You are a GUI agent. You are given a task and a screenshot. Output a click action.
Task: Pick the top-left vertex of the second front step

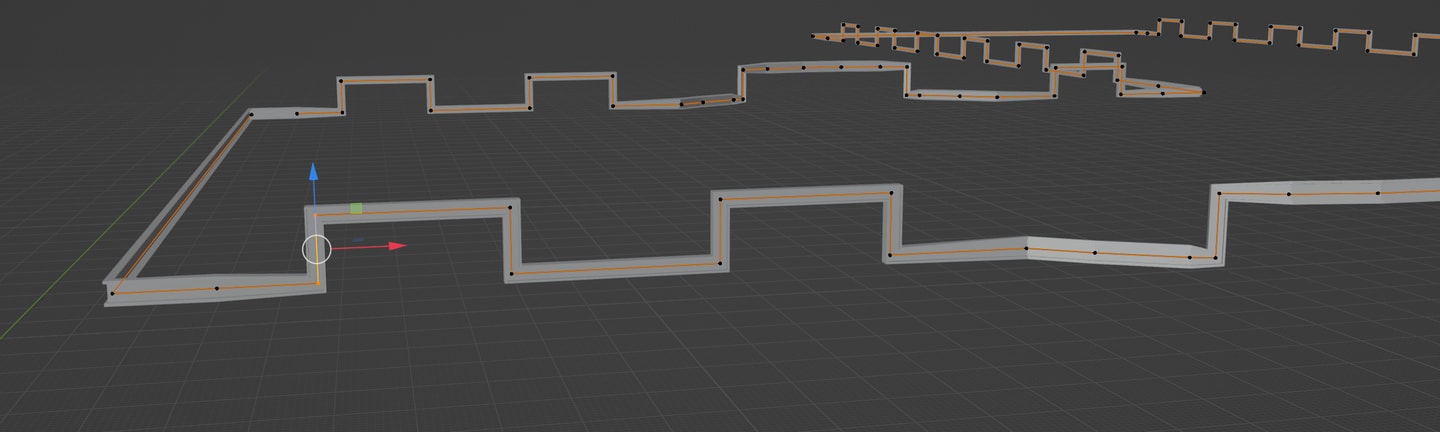pyautogui.click(x=721, y=200)
